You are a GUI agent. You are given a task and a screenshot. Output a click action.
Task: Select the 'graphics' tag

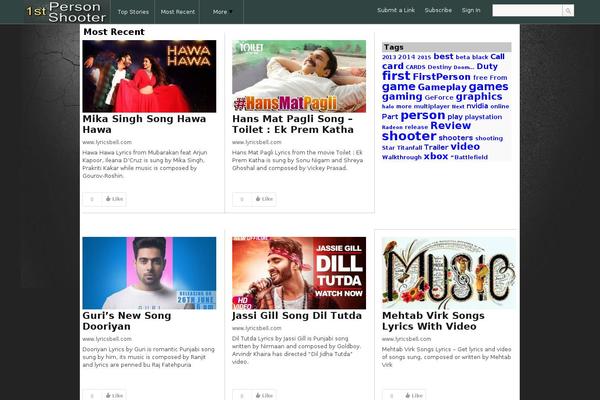479,96
